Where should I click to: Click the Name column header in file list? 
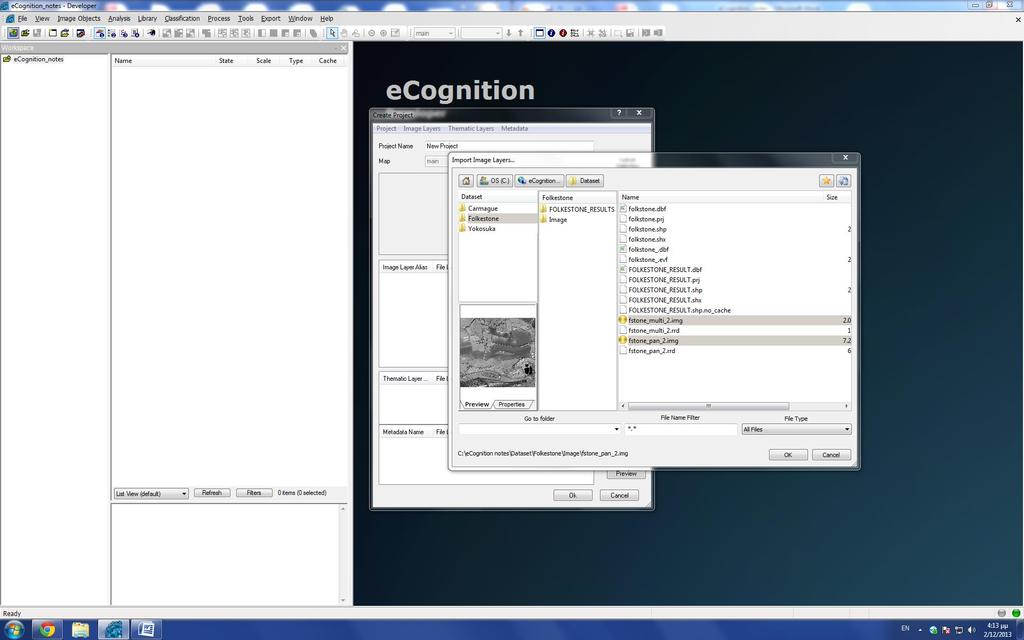point(630,197)
